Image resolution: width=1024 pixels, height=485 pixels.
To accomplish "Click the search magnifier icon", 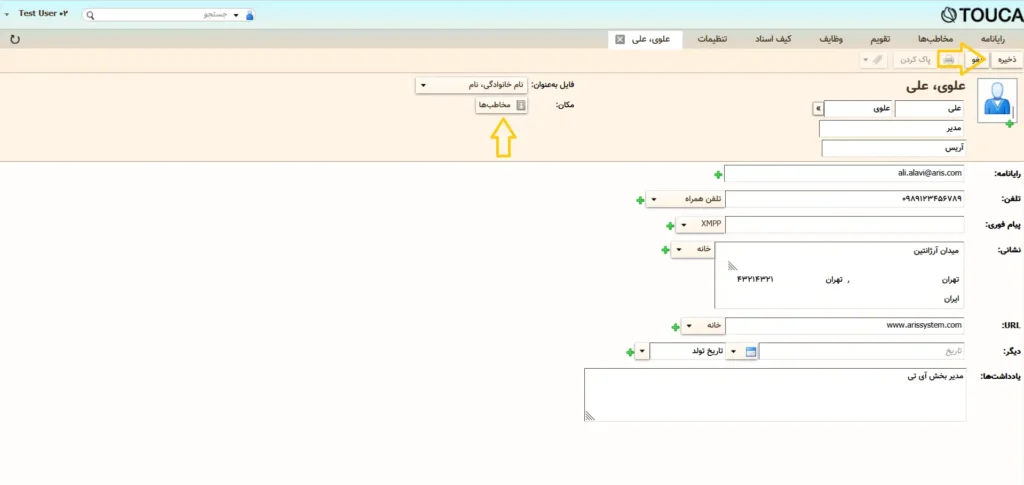I will point(90,14).
